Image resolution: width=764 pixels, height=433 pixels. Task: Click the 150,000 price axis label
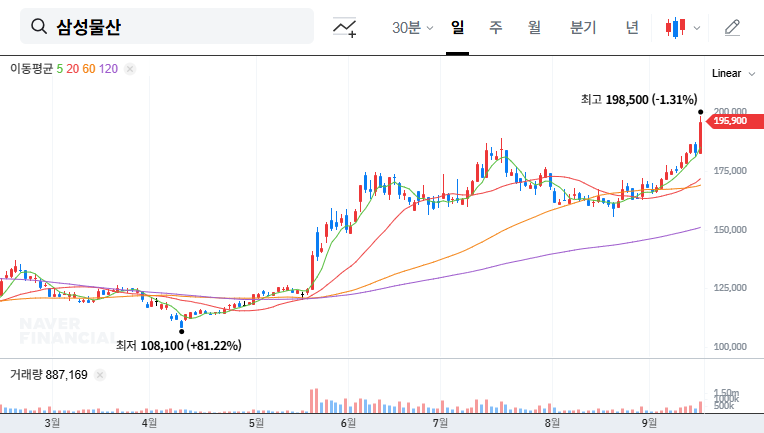[x=730, y=229]
